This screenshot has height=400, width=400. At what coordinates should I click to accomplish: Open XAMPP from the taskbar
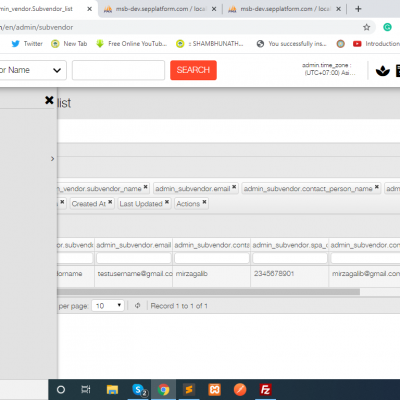(214, 389)
